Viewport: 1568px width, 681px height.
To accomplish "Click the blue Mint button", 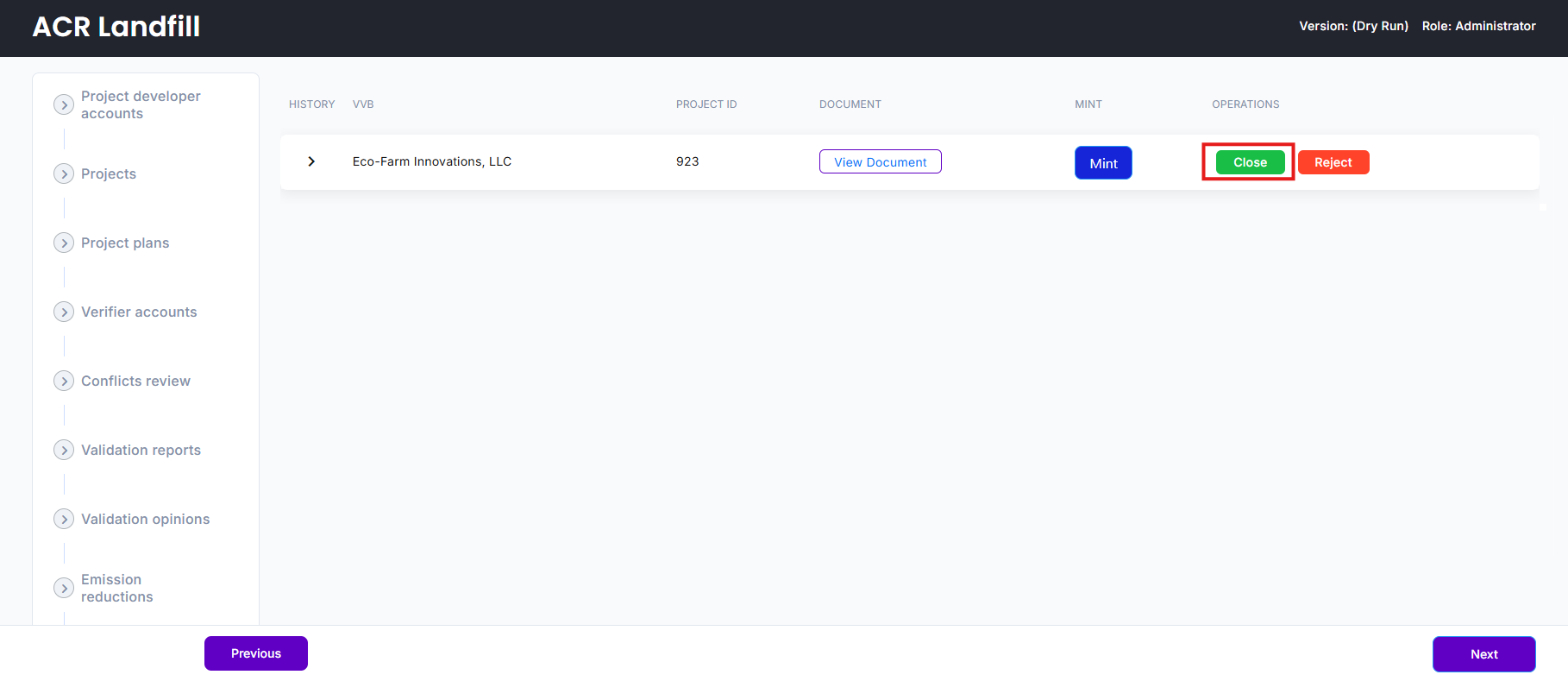I will pyautogui.click(x=1103, y=162).
